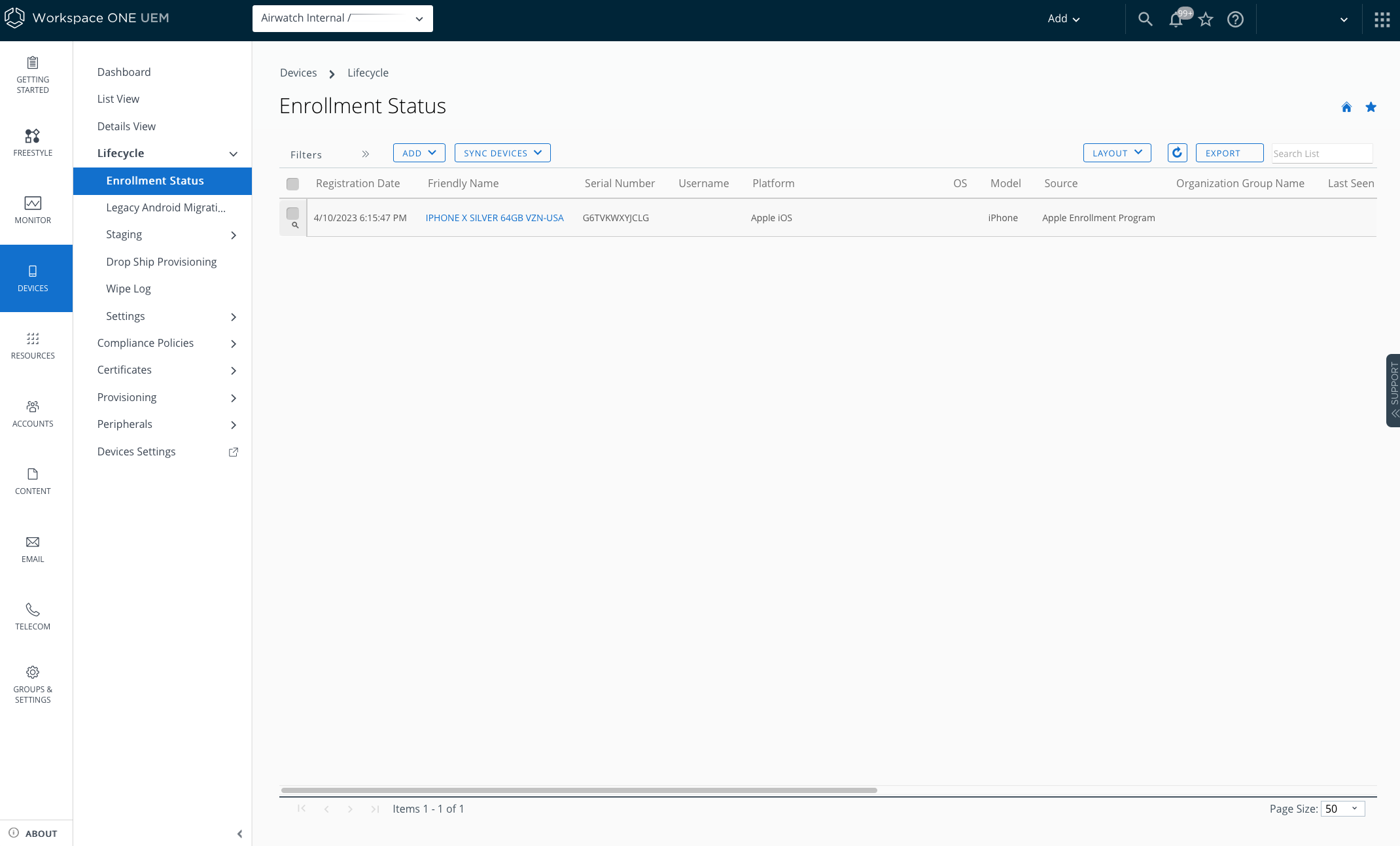Click the Search List input field
The image size is (1400, 846).
1322,153
